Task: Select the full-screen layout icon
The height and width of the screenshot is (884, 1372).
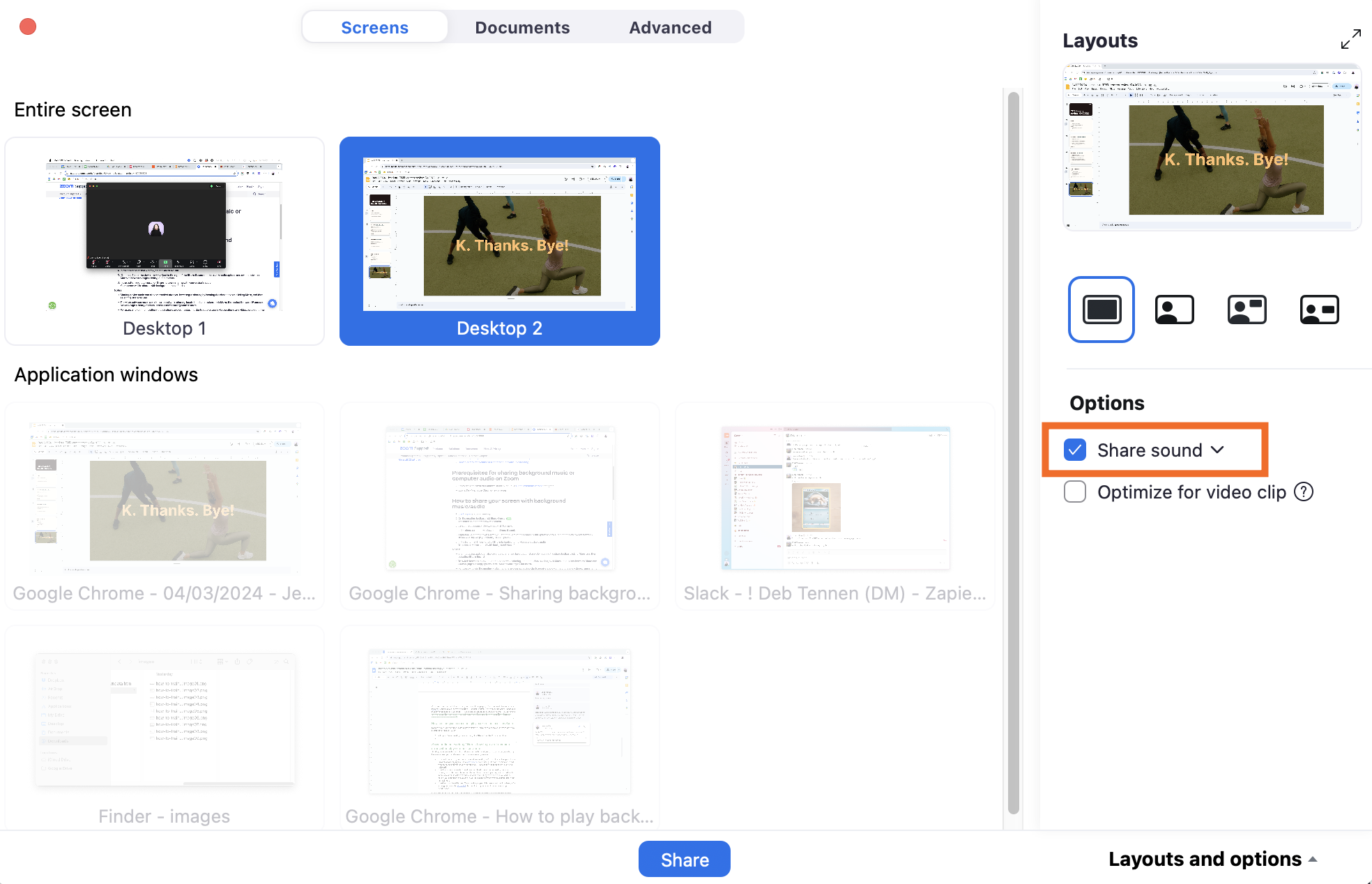Action: tap(1102, 310)
